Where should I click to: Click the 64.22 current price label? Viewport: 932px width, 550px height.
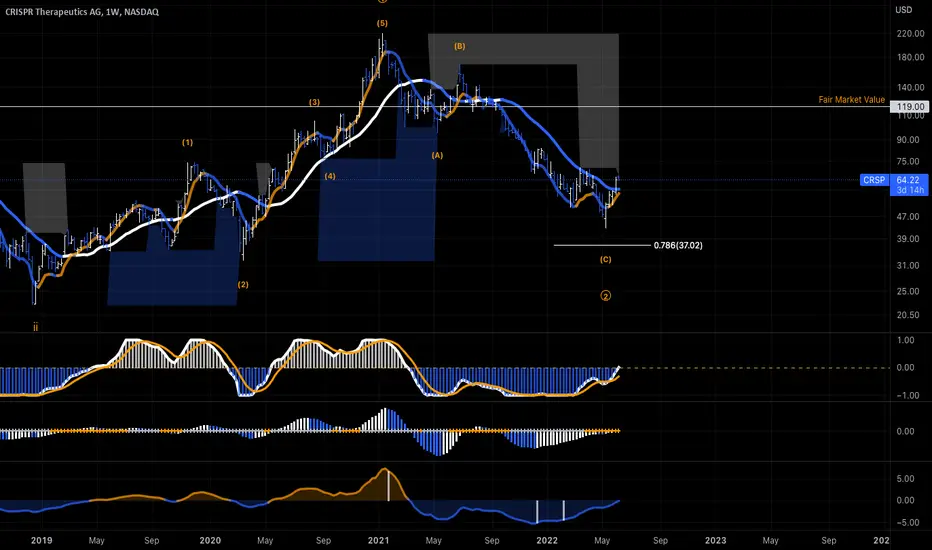point(908,180)
